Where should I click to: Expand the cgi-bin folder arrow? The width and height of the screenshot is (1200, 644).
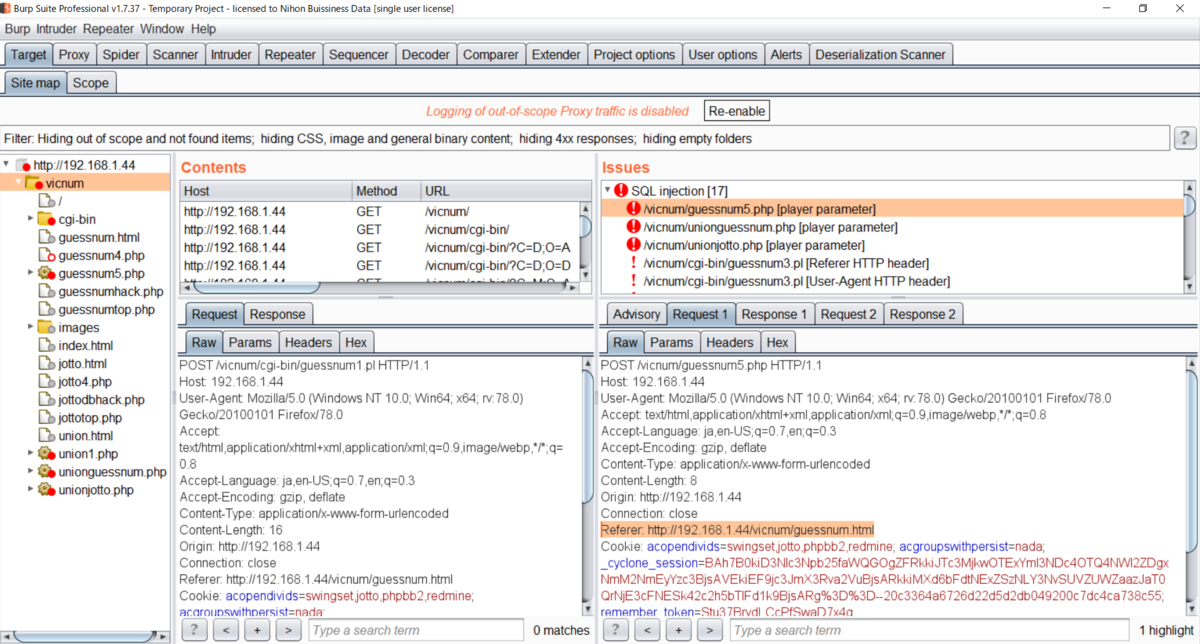tap(30, 219)
